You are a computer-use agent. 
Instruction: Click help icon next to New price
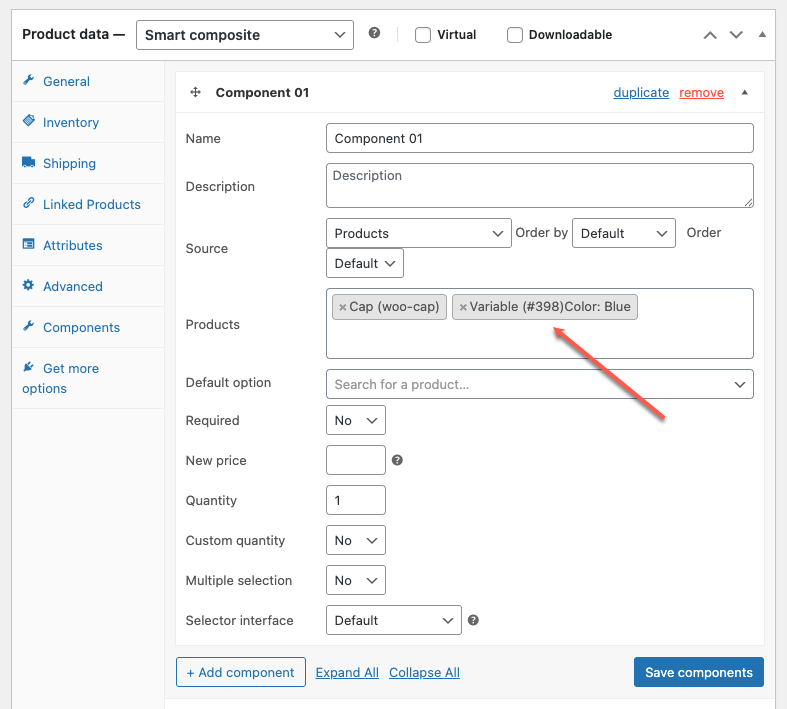[x=397, y=460]
